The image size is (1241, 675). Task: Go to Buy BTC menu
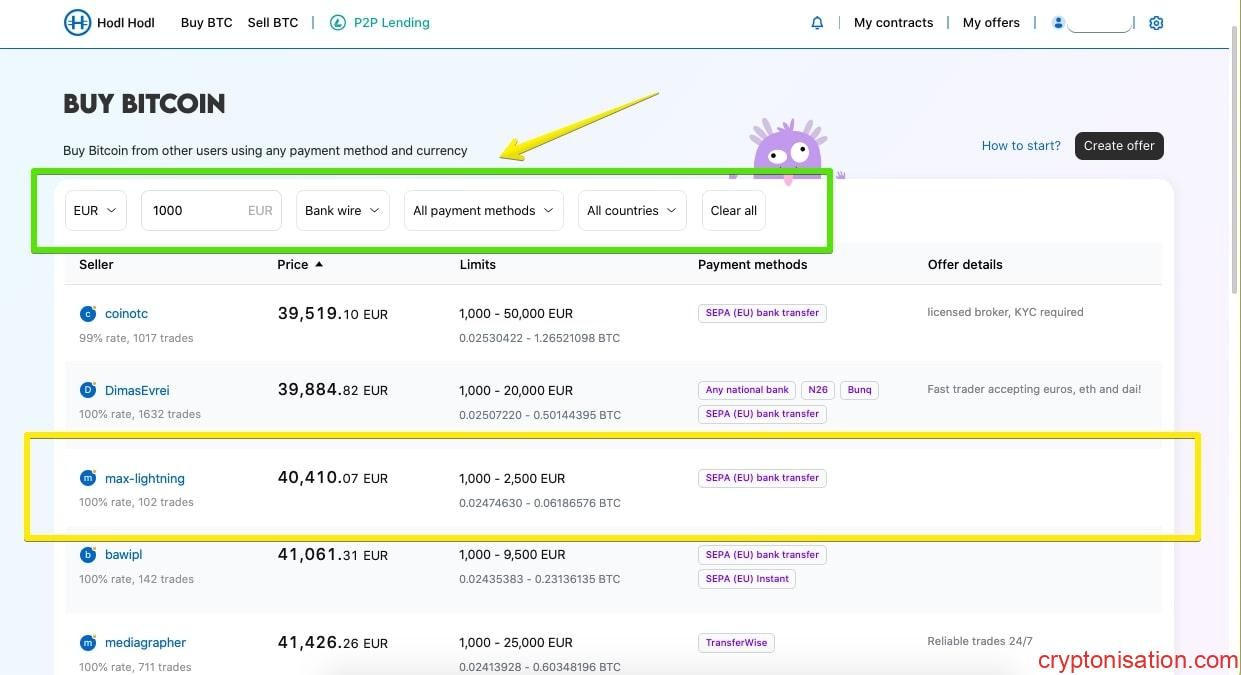coord(206,23)
